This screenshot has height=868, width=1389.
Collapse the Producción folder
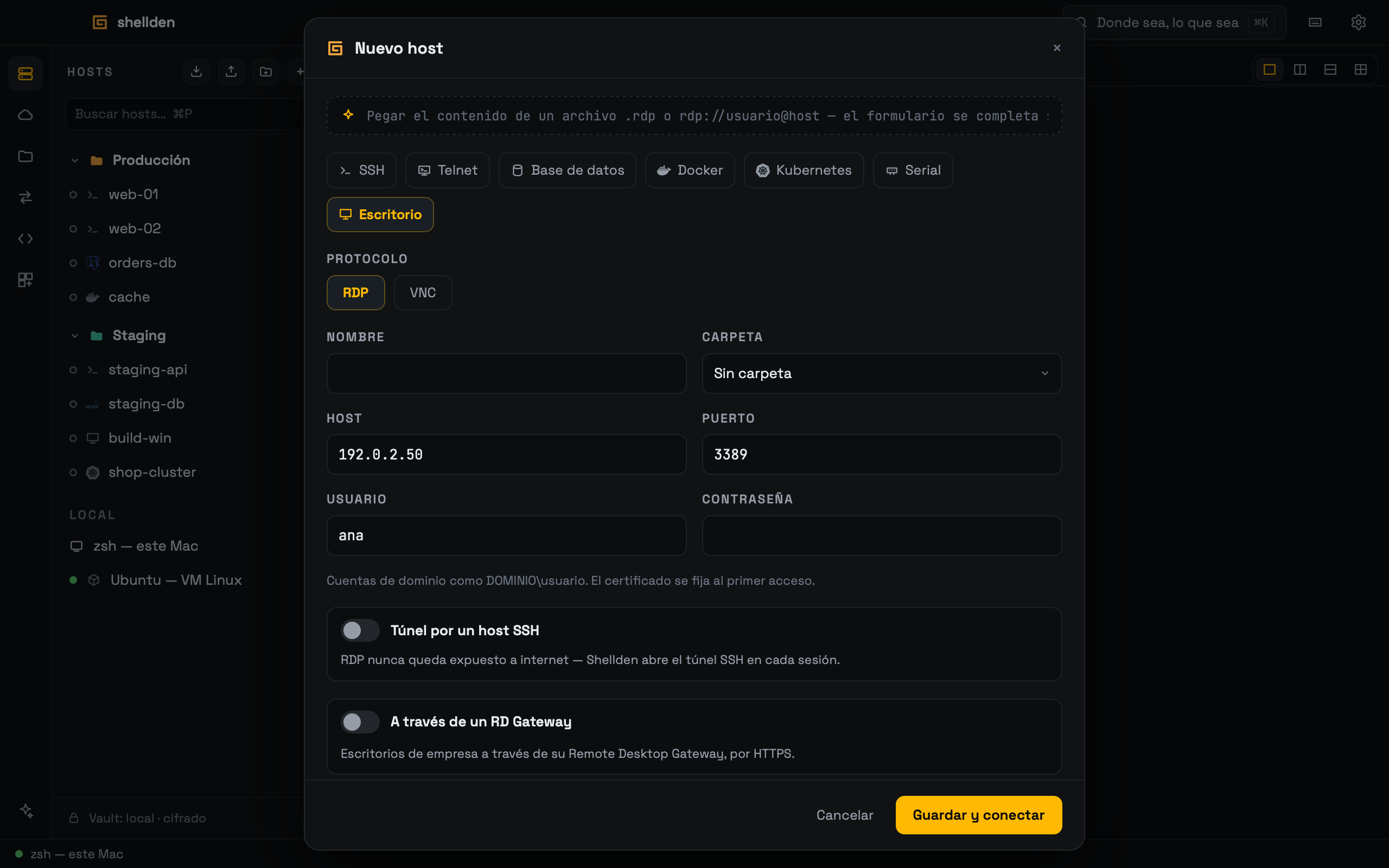pyautogui.click(x=75, y=161)
